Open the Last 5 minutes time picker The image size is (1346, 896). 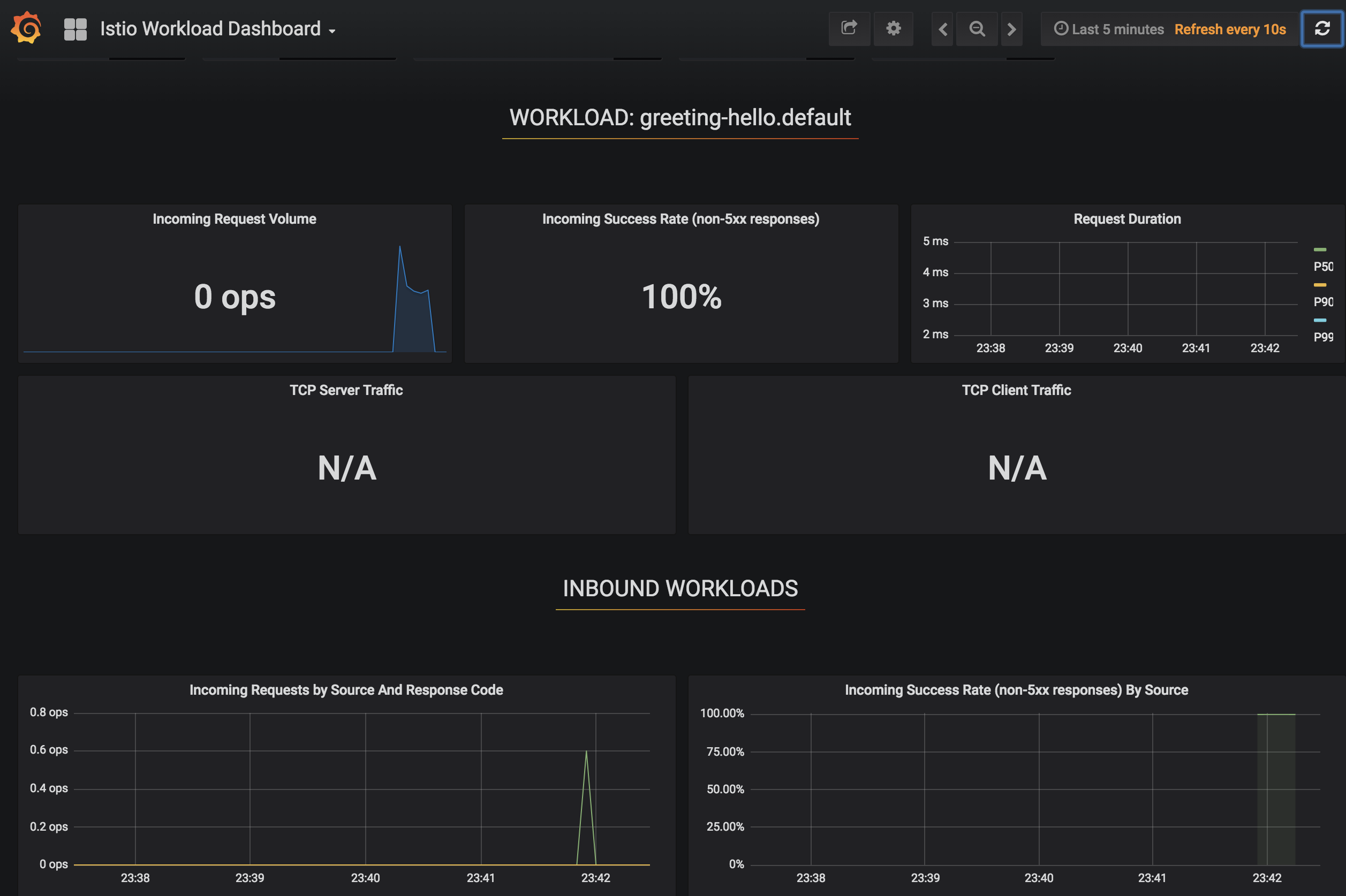click(1109, 29)
